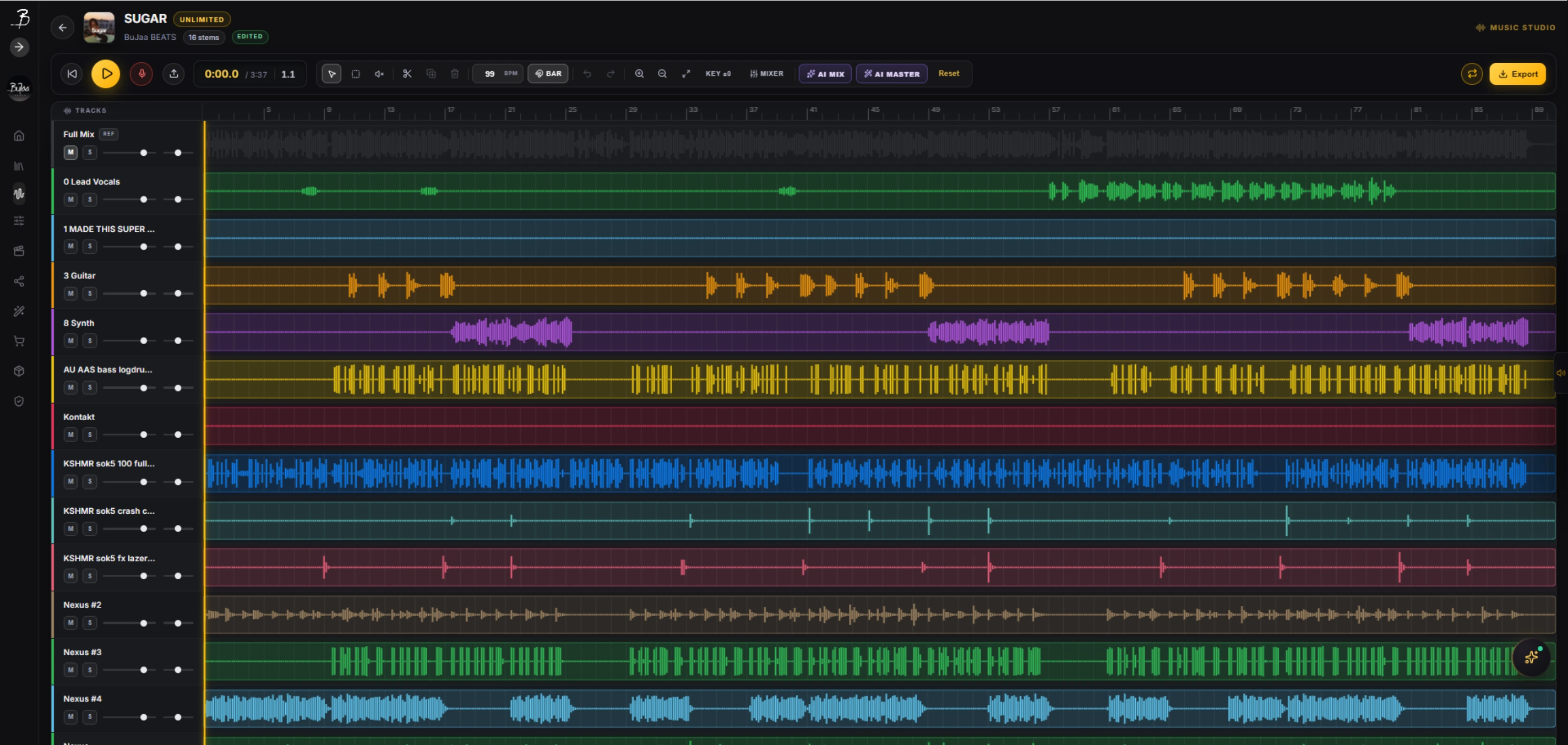This screenshot has width=1568, height=745.
Task: Open the Library icon in sidebar
Action: [19, 166]
